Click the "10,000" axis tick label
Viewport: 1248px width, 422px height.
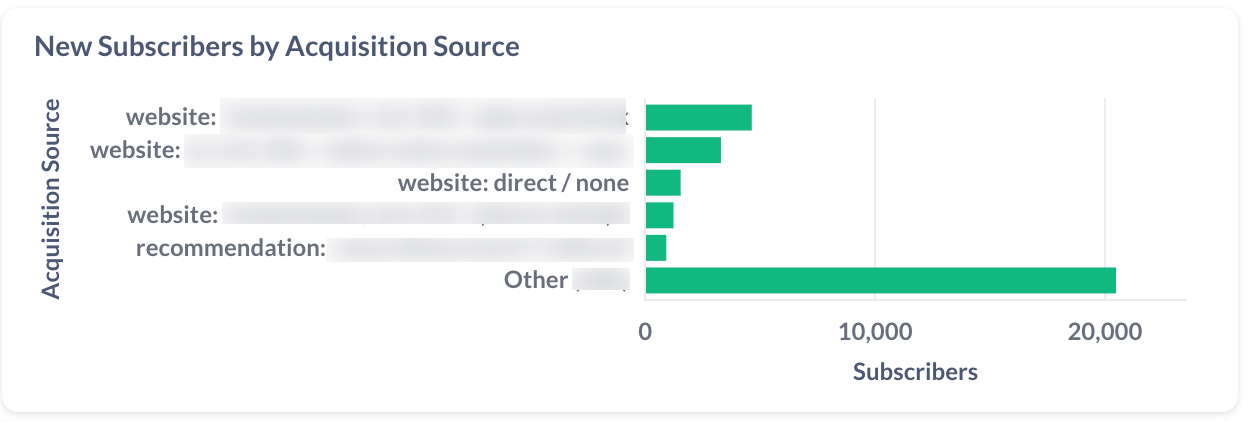coord(874,331)
